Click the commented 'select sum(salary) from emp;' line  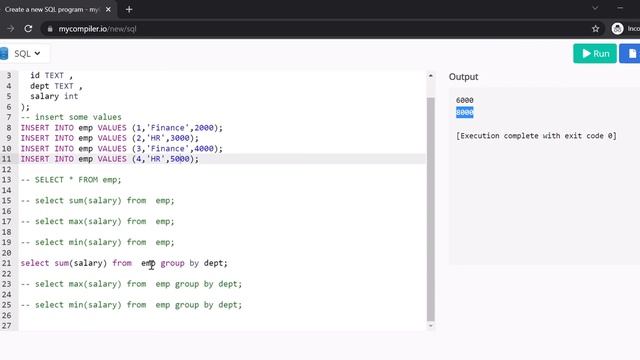point(98,200)
